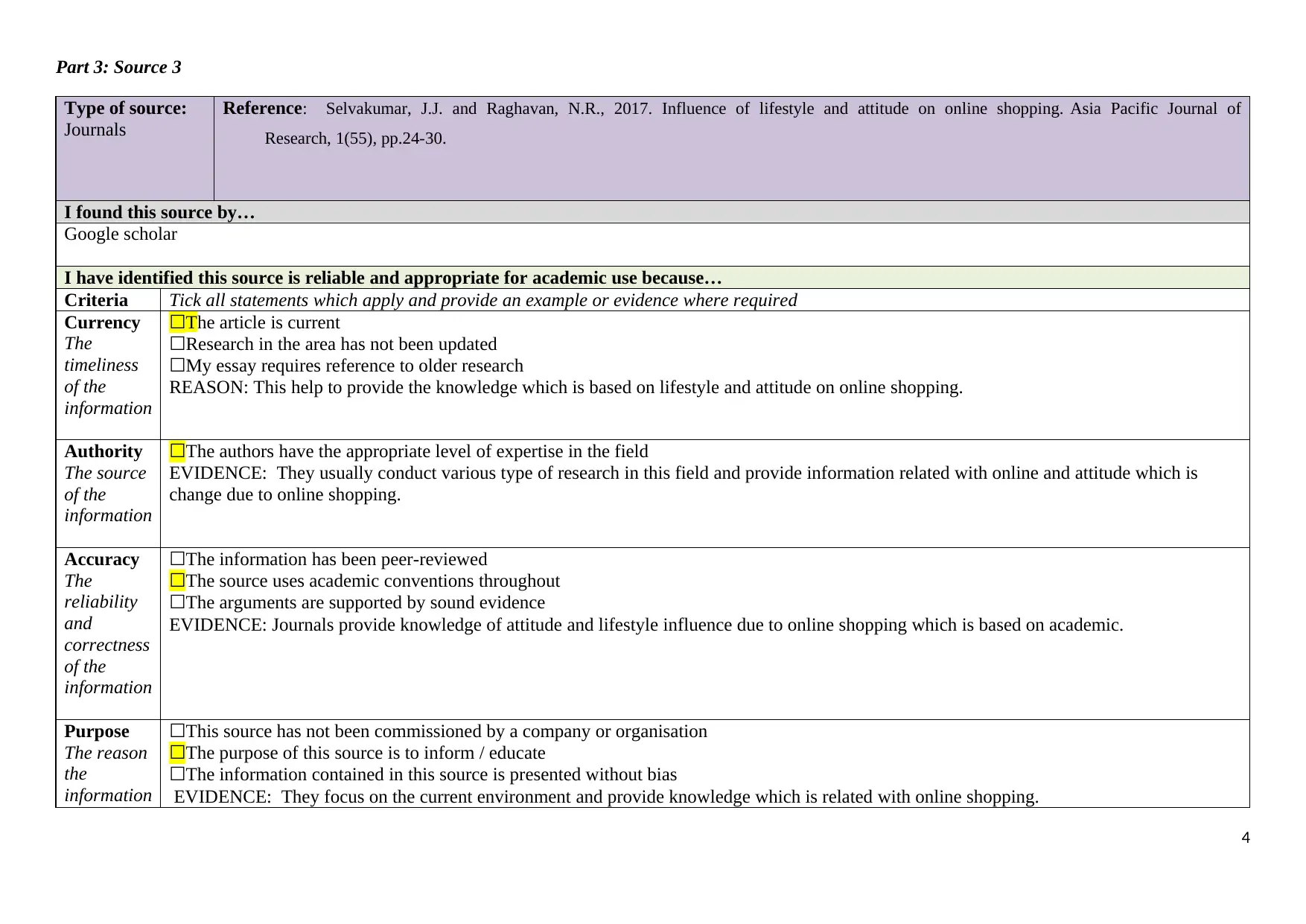Click the 'I found this source by…' heading

pos(160,212)
